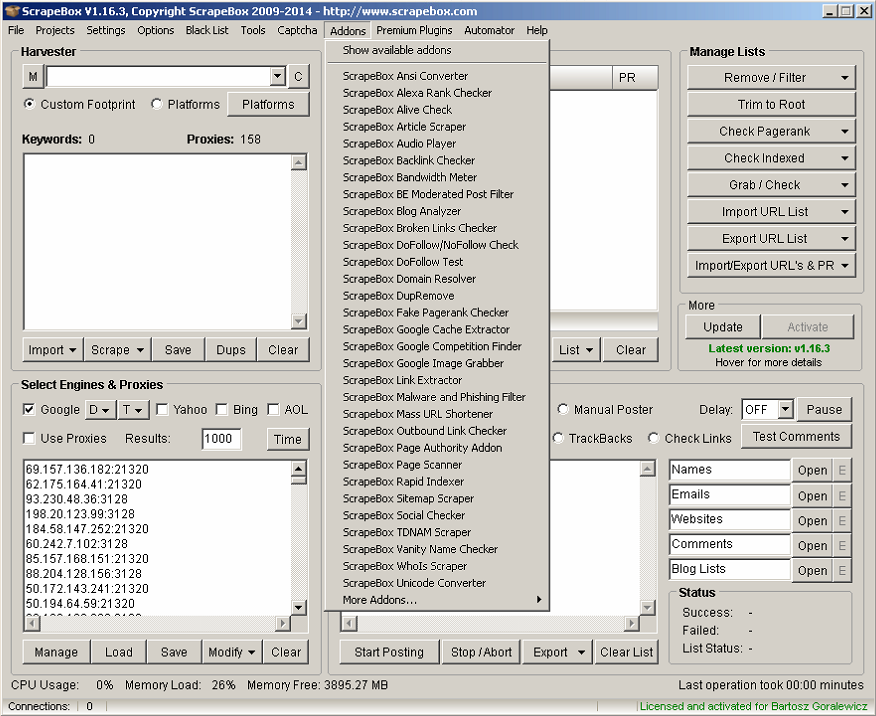The image size is (876, 716).
Task: Open the keywords Scrape dropdown button
Action: [117, 350]
